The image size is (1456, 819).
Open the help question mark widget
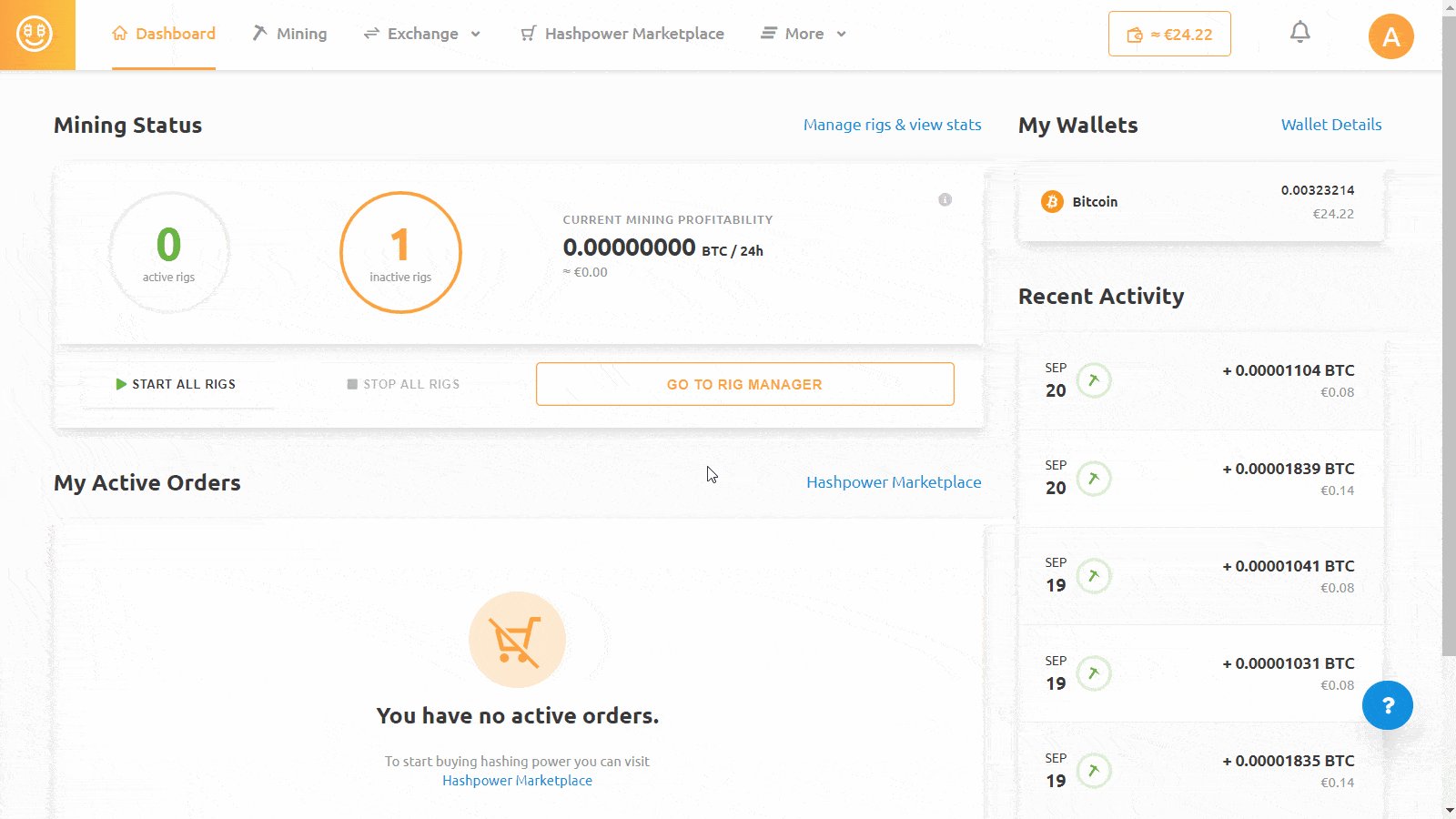(1387, 704)
